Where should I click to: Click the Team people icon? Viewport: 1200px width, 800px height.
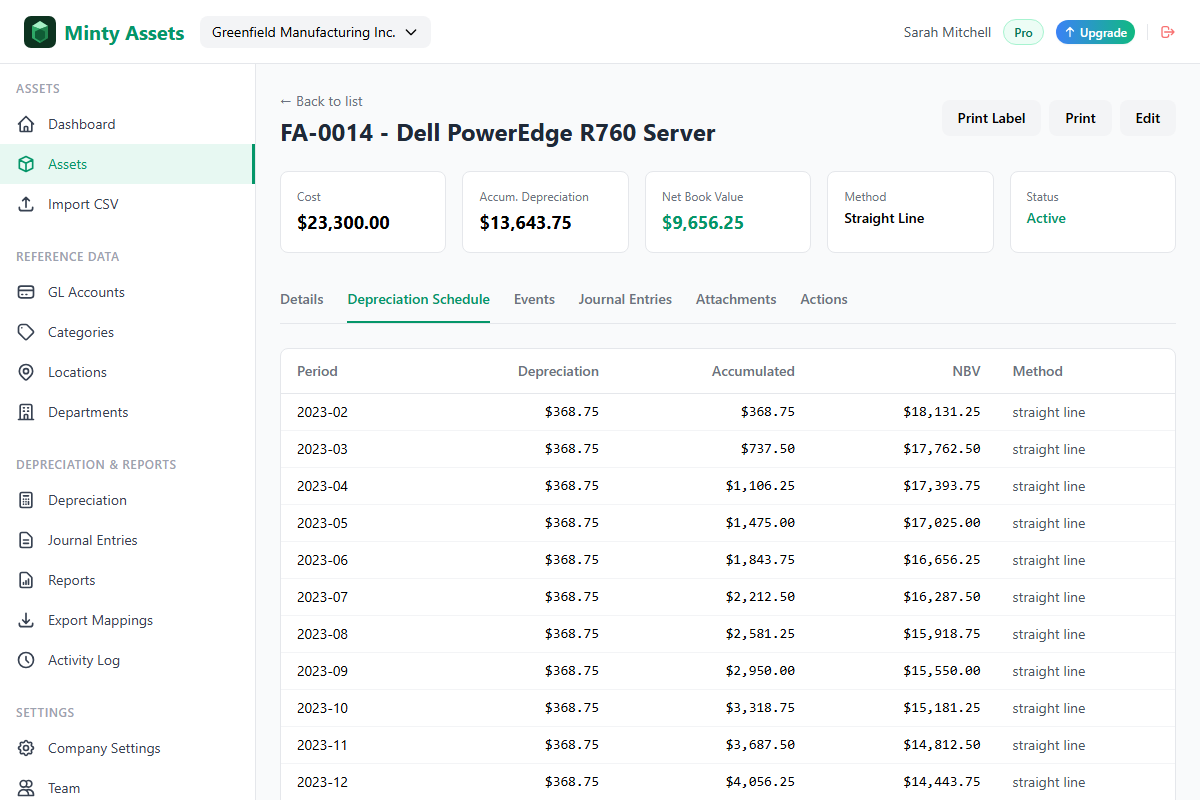tap(27, 788)
